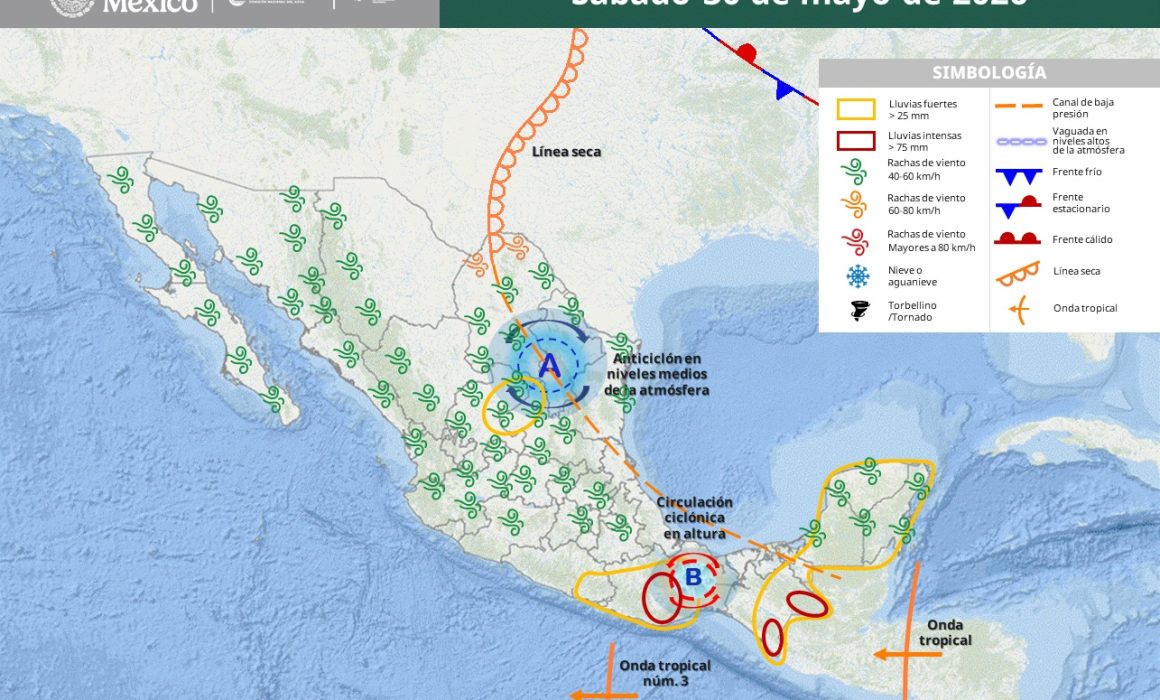The image size is (1160, 700).
Task: Click the red wind gust over 80 km/h icon
Action: (x=855, y=241)
